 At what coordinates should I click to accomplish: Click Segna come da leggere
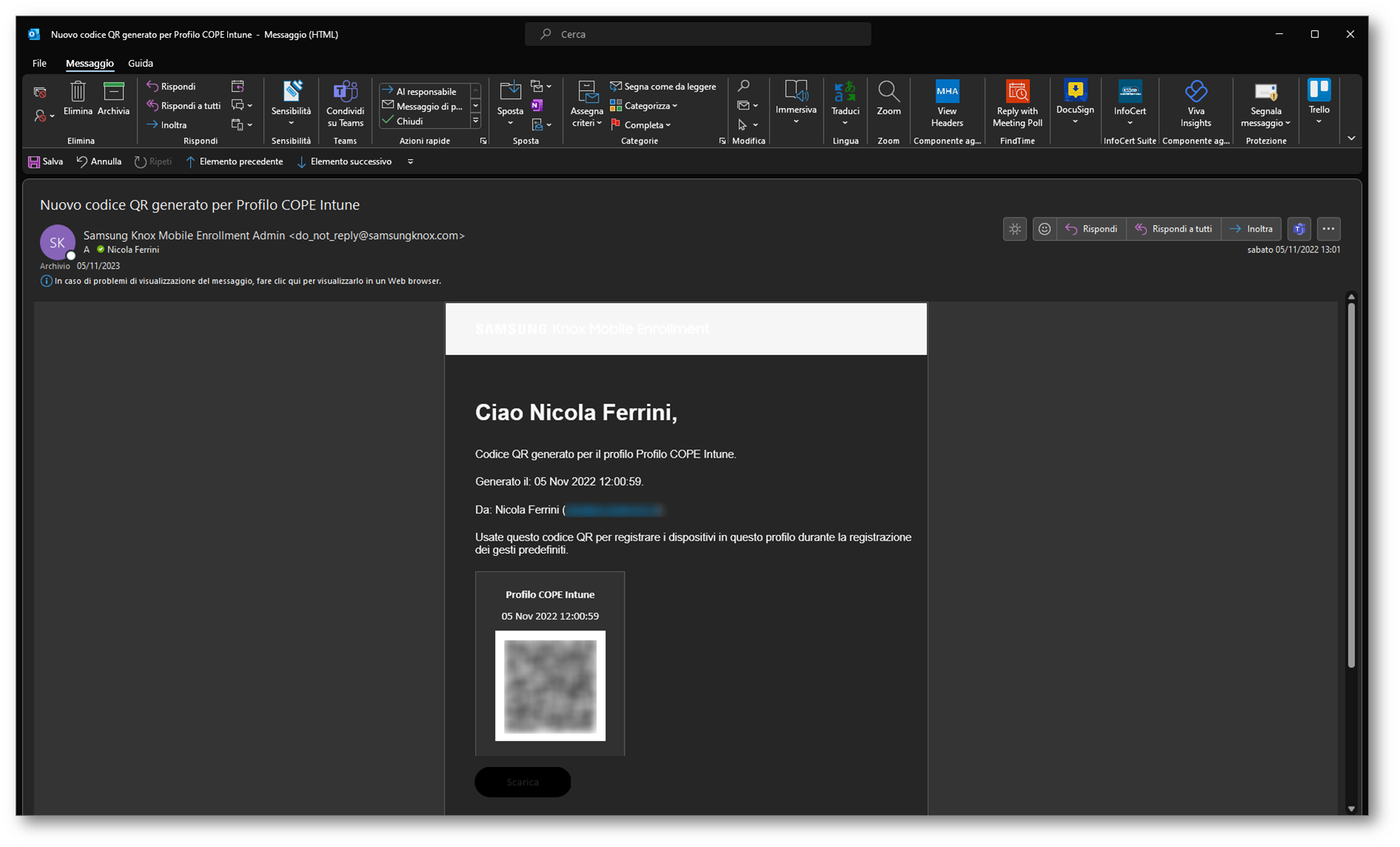(663, 87)
